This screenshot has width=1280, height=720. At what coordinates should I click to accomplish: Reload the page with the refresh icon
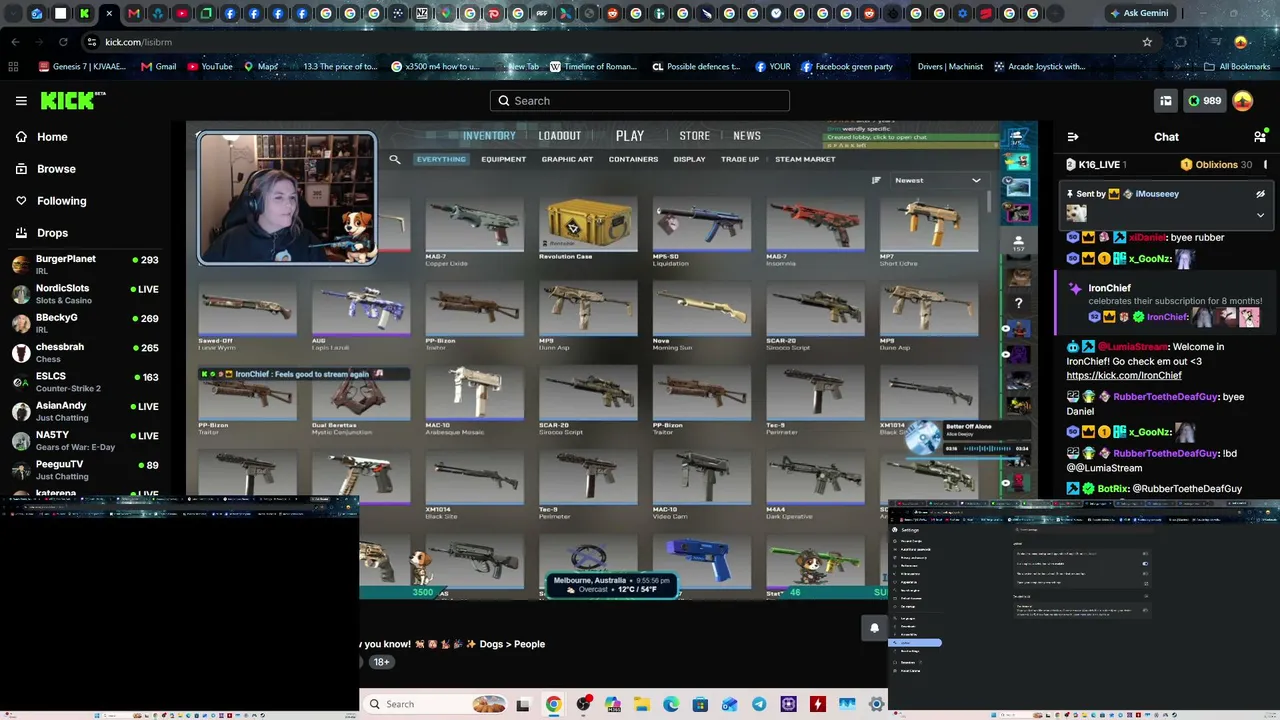point(63,42)
